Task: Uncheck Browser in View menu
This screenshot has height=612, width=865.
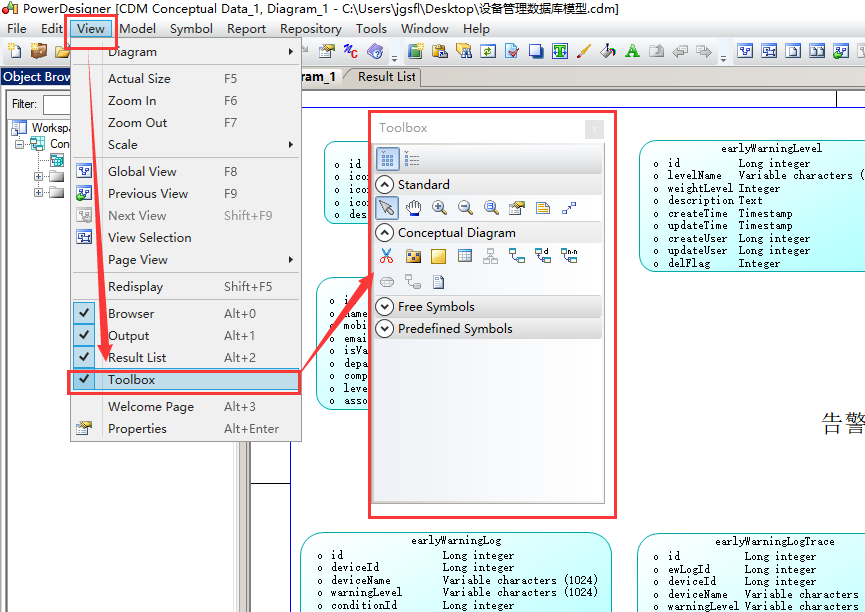Action: pyautogui.click(x=186, y=313)
